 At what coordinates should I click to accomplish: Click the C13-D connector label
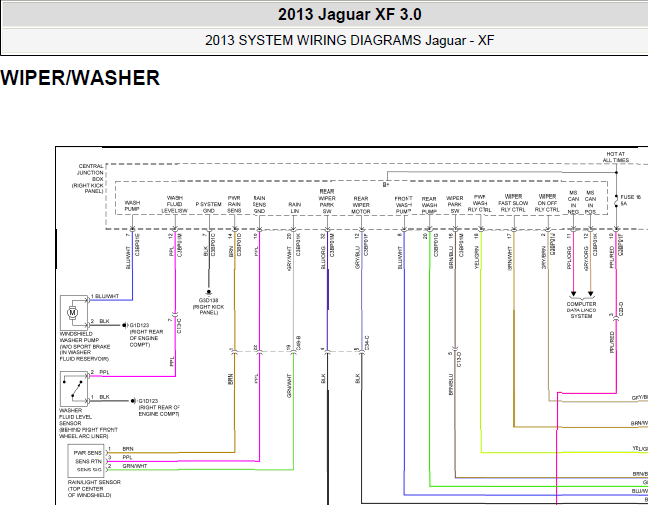pyautogui.click(x=459, y=360)
